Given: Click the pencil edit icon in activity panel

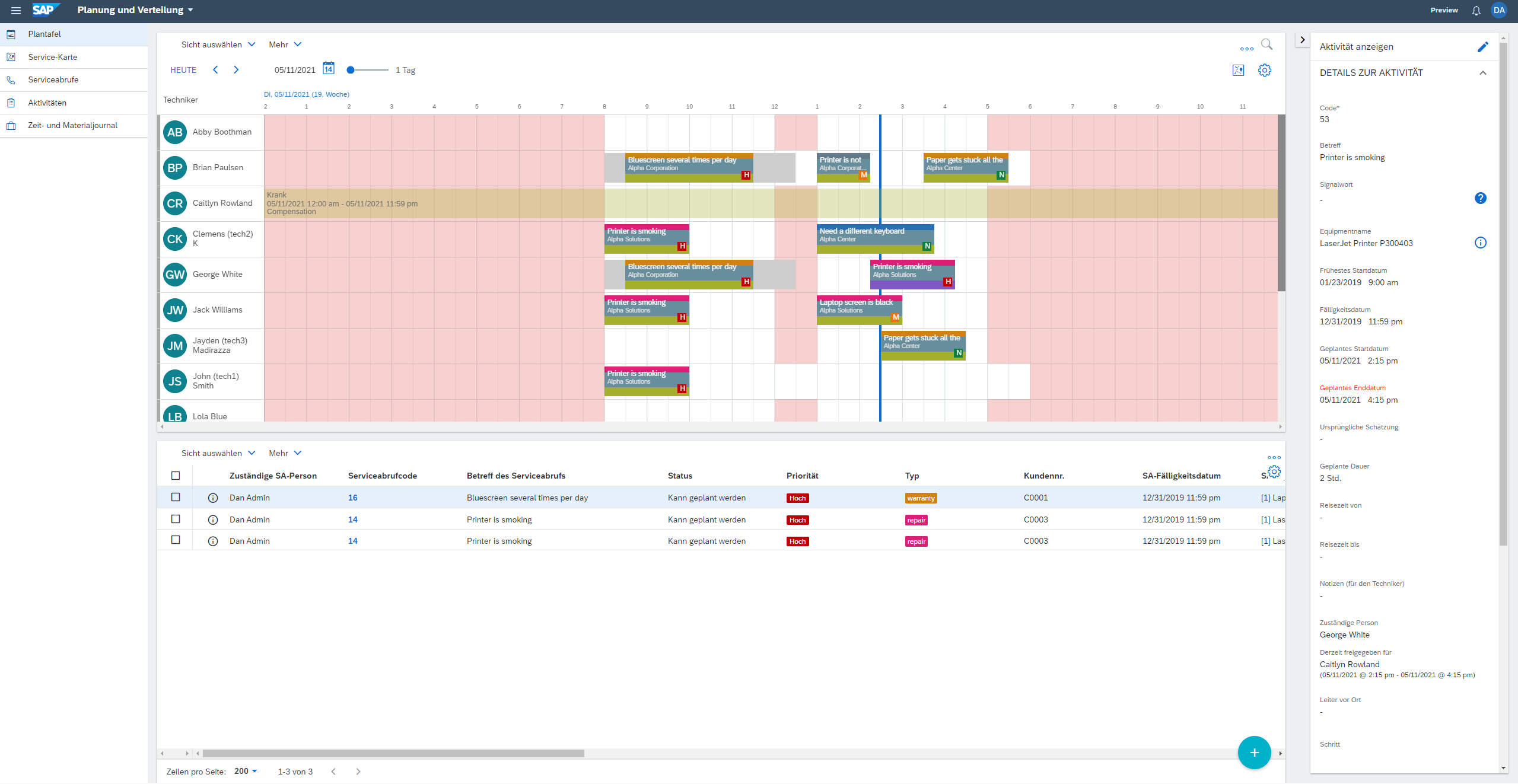Looking at the screenshot, I should pyautogui.click(x=1482, y=47).
